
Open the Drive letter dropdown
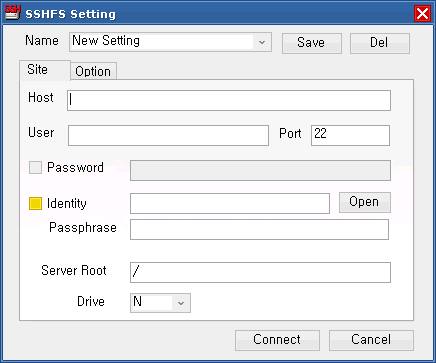tap(181, 303)
